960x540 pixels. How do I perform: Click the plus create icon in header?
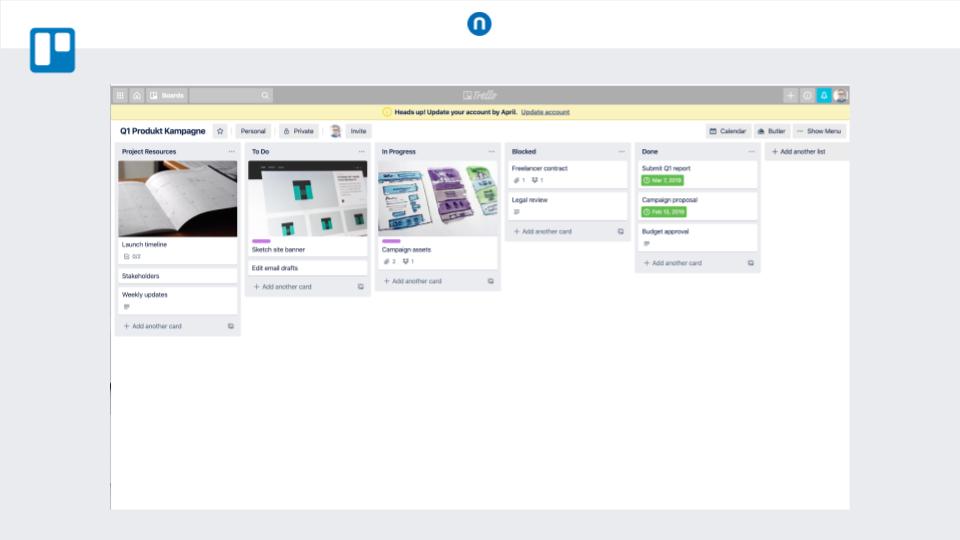coord(790,96)
